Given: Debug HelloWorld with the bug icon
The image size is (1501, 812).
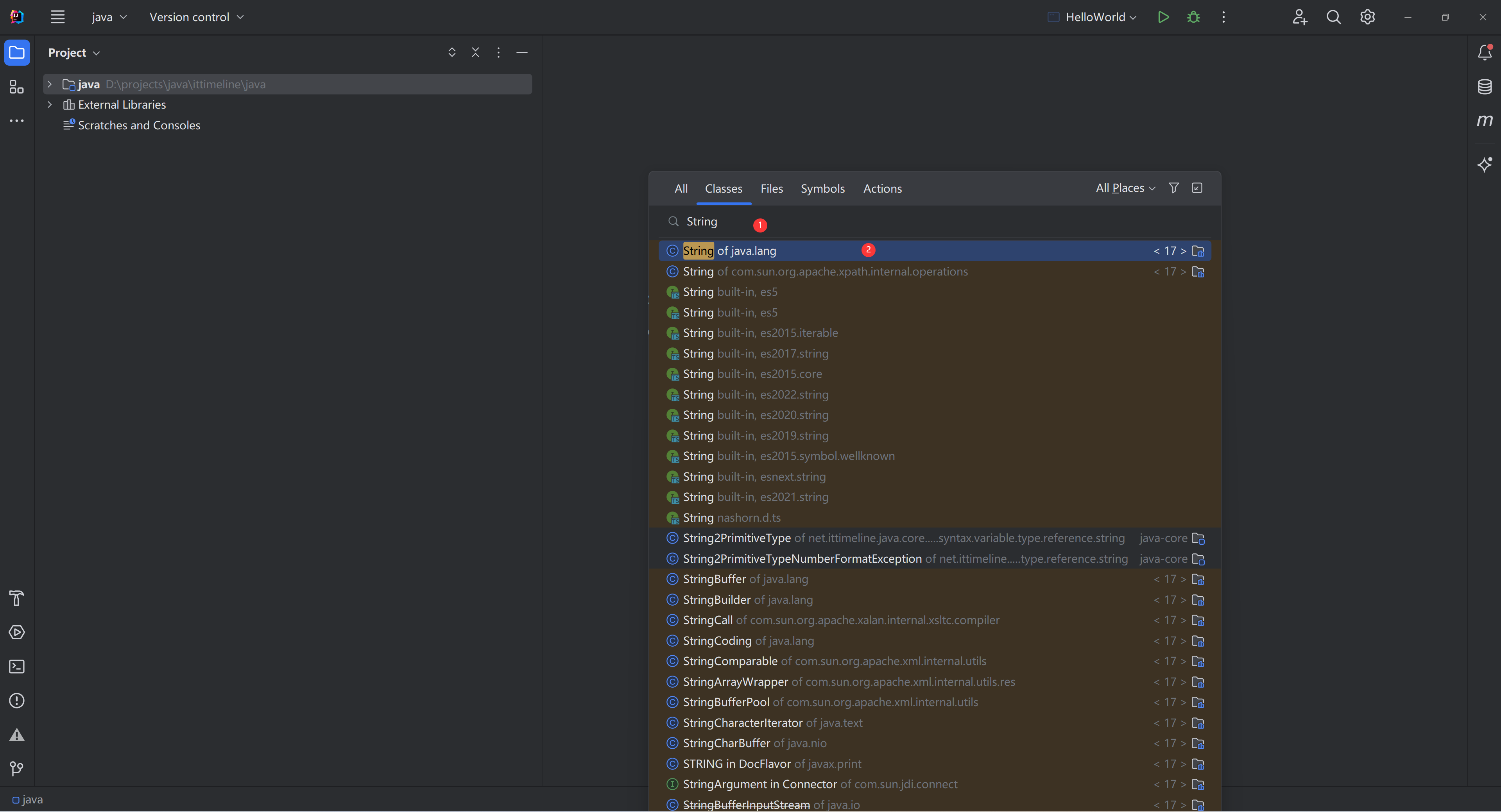Looking at the screenshot, I should (1193, 17).
